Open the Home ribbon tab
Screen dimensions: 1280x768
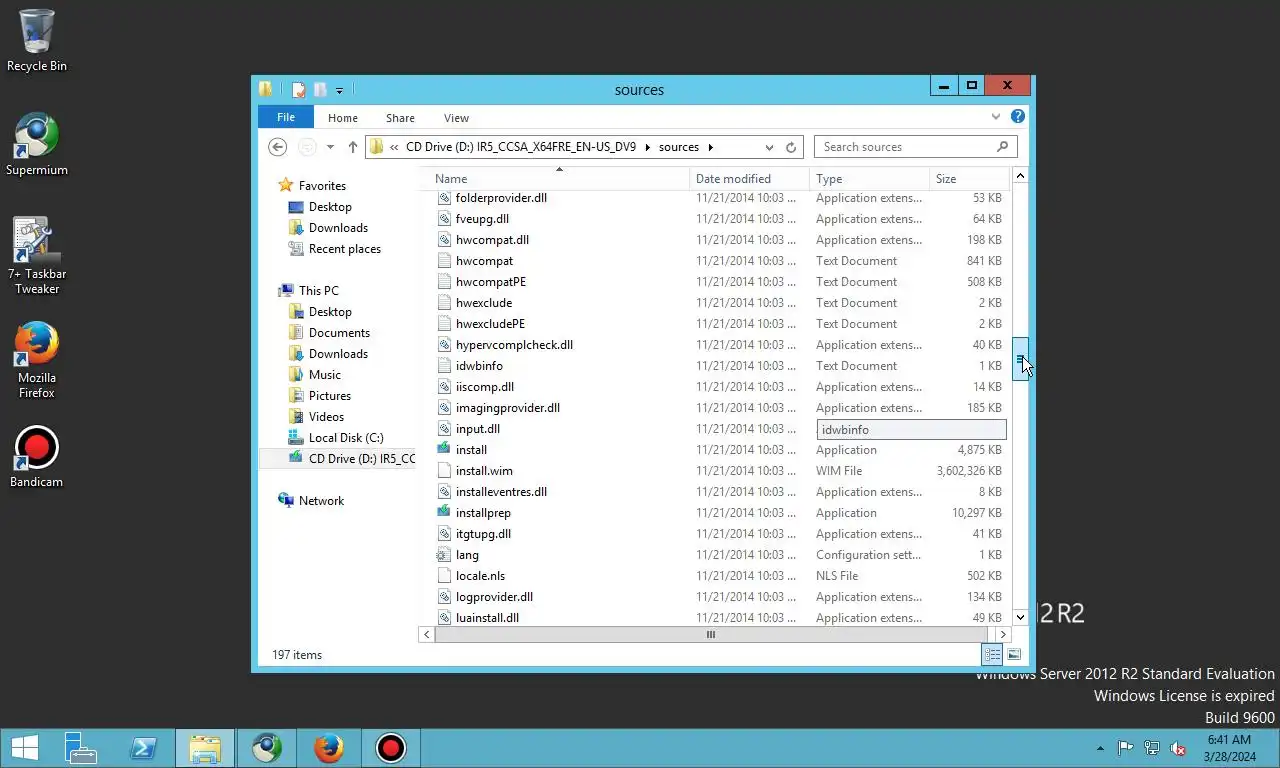[342, 118]
